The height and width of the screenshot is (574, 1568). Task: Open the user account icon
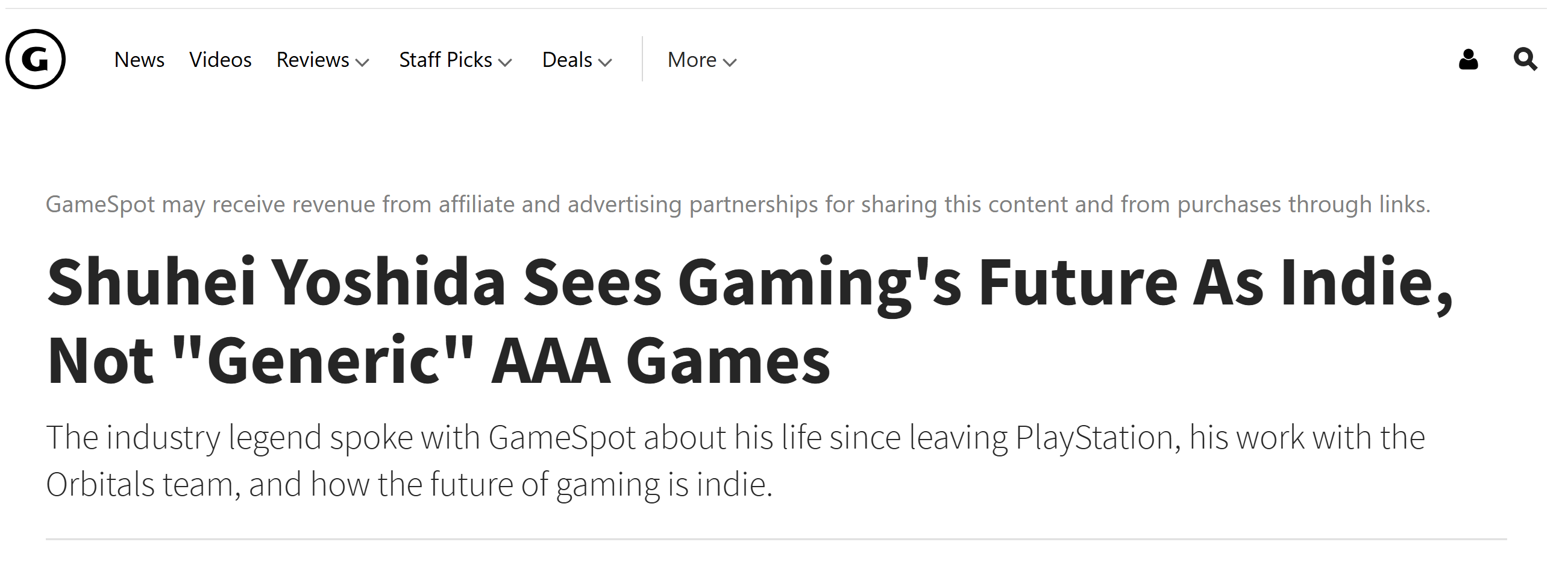(1468, 60)
